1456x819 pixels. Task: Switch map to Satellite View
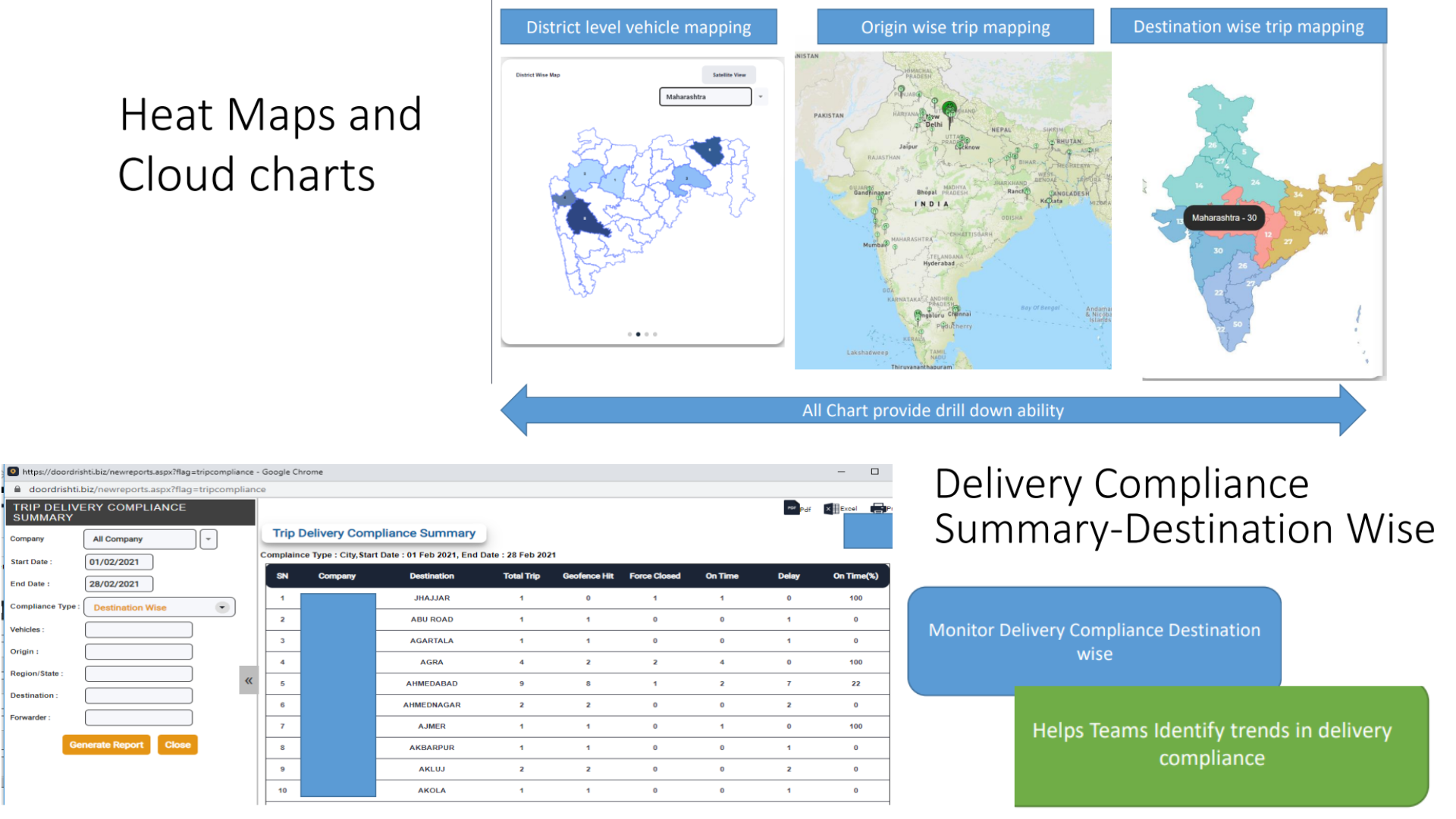(x=729, y=74)
